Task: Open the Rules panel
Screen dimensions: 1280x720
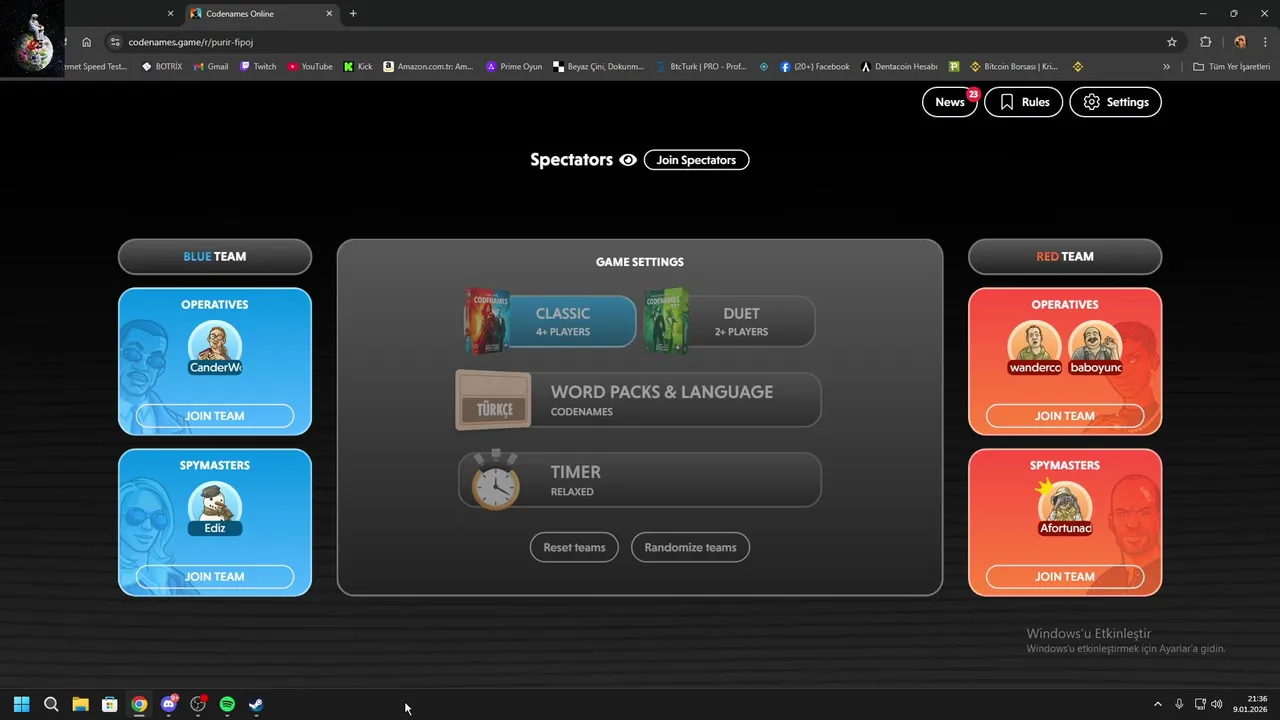Action: click(x=1023, y=102)
